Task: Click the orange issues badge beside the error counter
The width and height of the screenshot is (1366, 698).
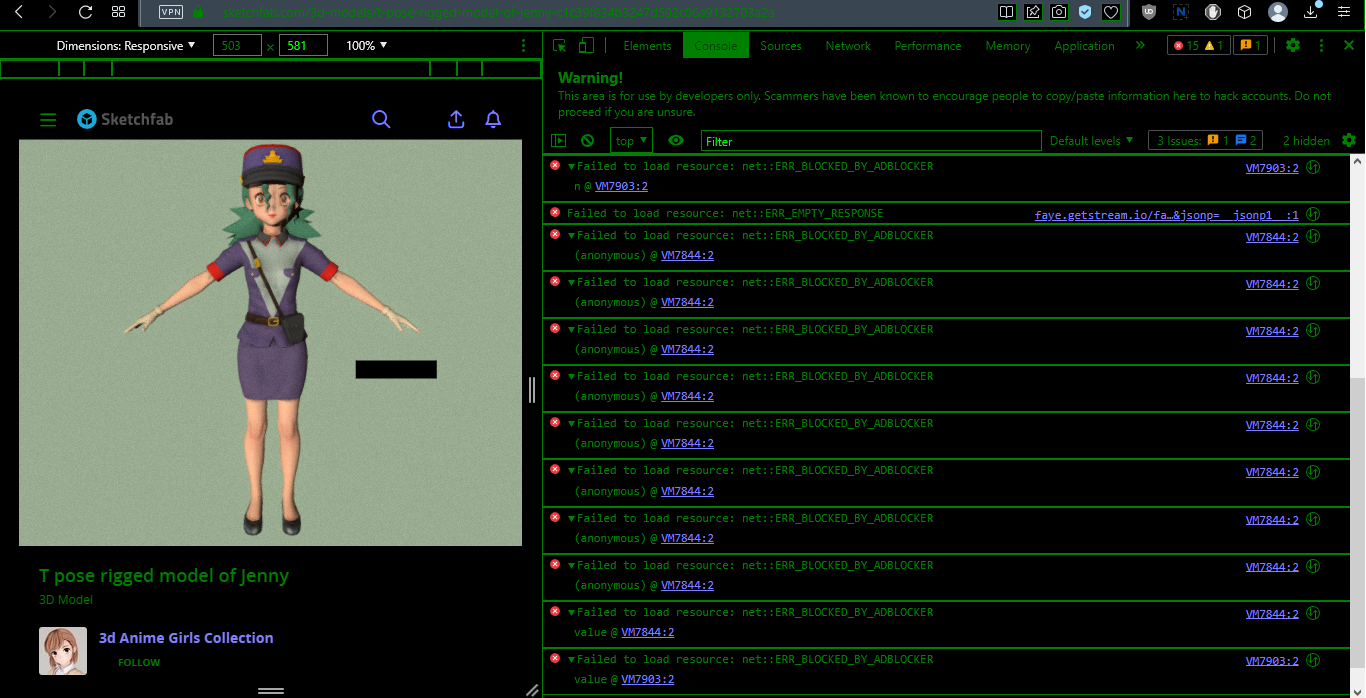Action: pyautogui.click(x=1252, y=46)
